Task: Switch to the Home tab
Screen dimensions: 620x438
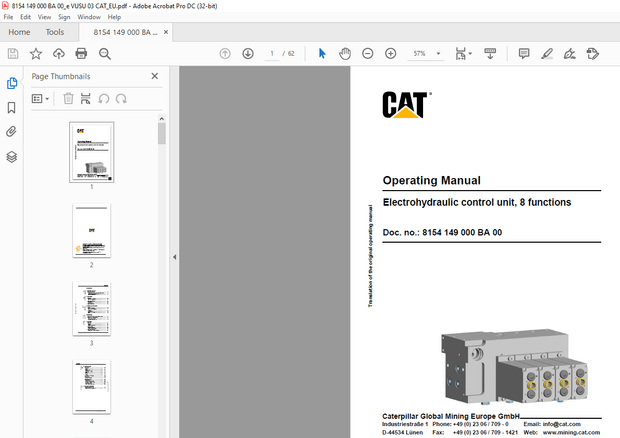Action: pyautogui.click(x=19, y=32)
